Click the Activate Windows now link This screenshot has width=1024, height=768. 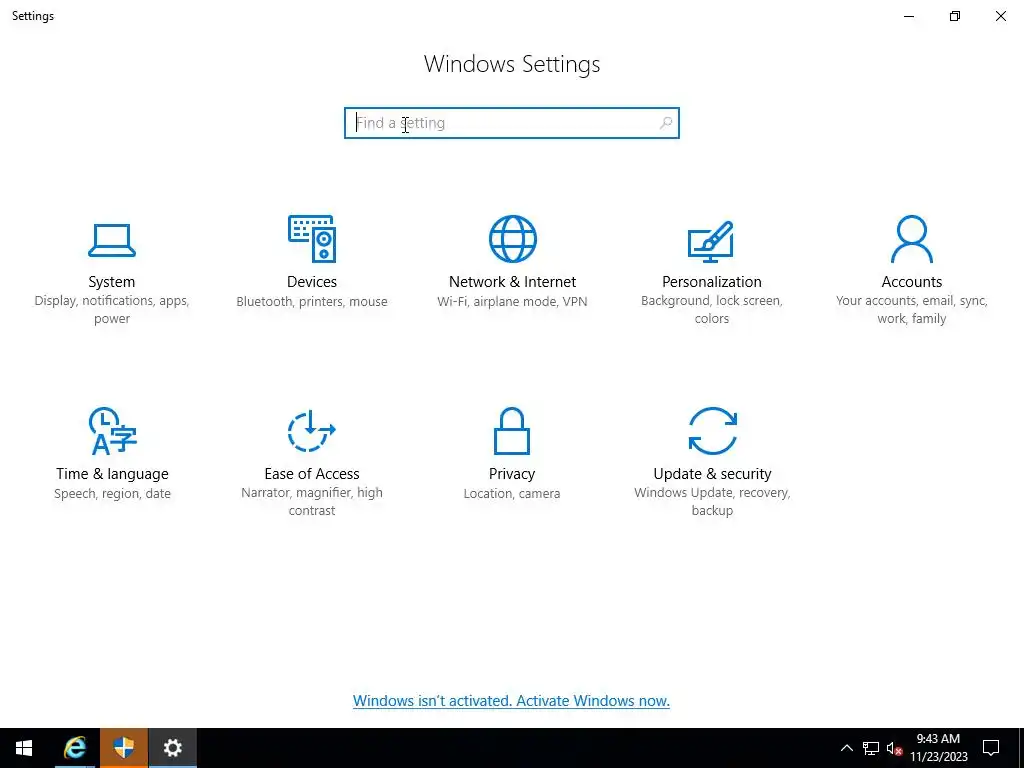click(x=511, y=701)
